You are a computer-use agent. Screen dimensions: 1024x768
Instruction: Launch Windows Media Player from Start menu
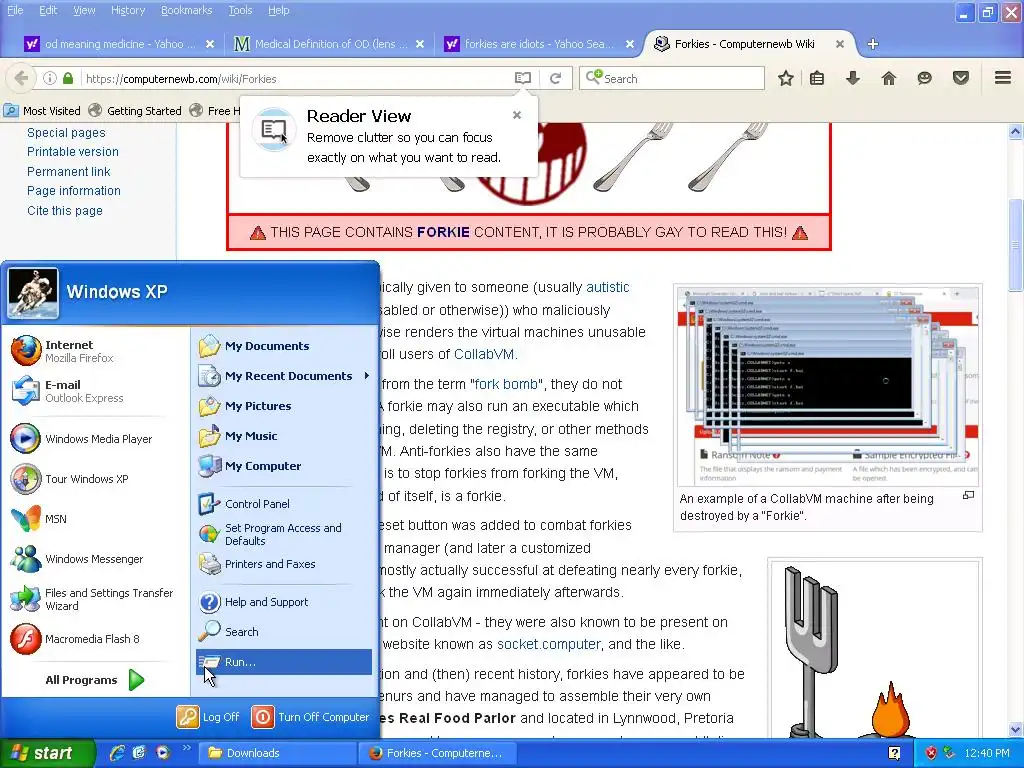tap(97, 439)
